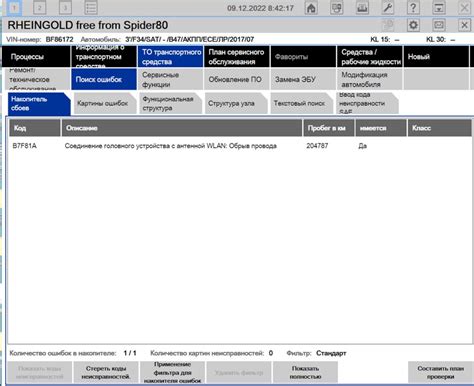Switch to session number 2 icon
The image size is (474, 386).
click(x=40, y=8)
